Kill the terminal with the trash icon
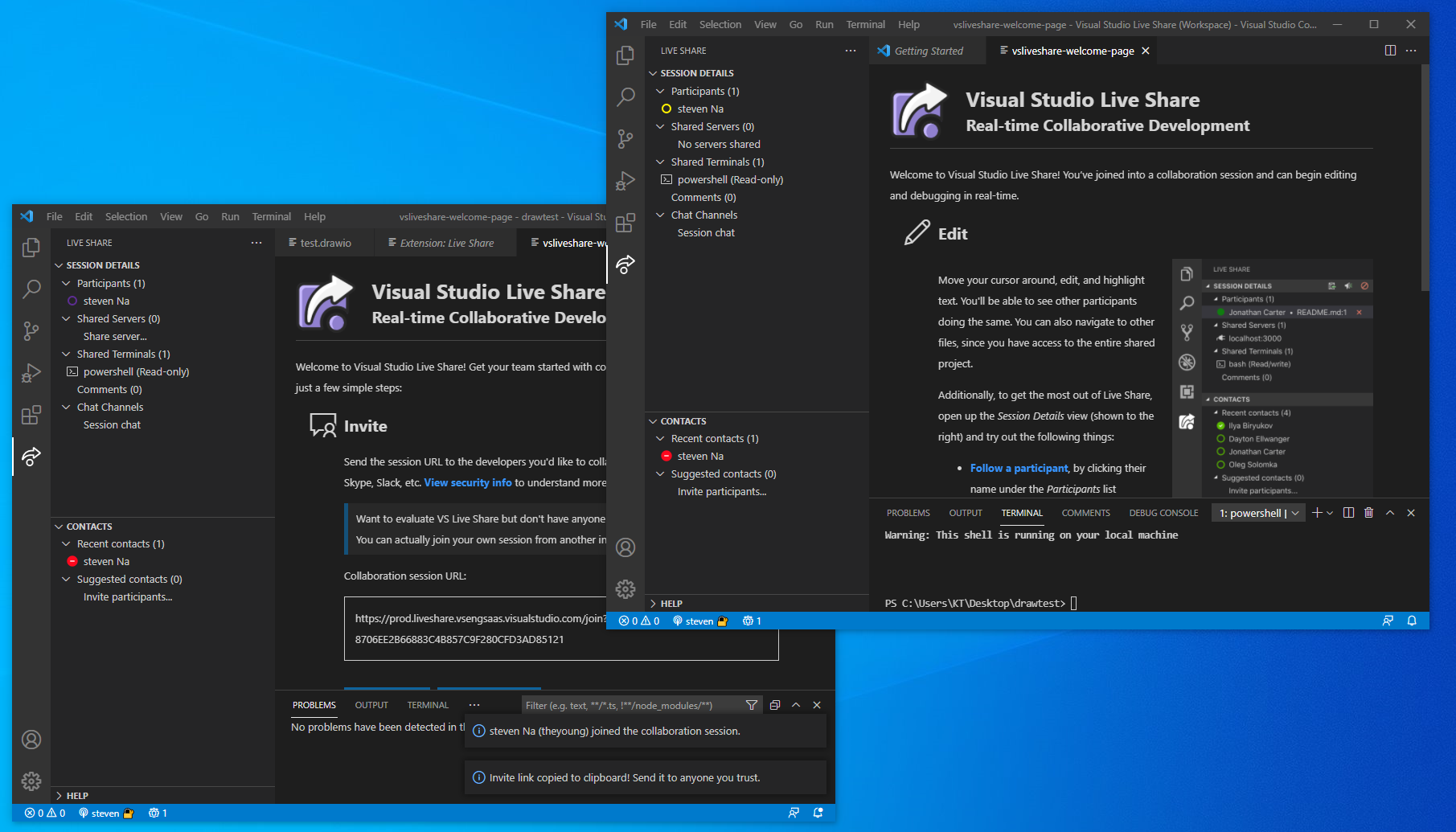Screen dimensions: 1456x832 click(x=1369, y=512)
